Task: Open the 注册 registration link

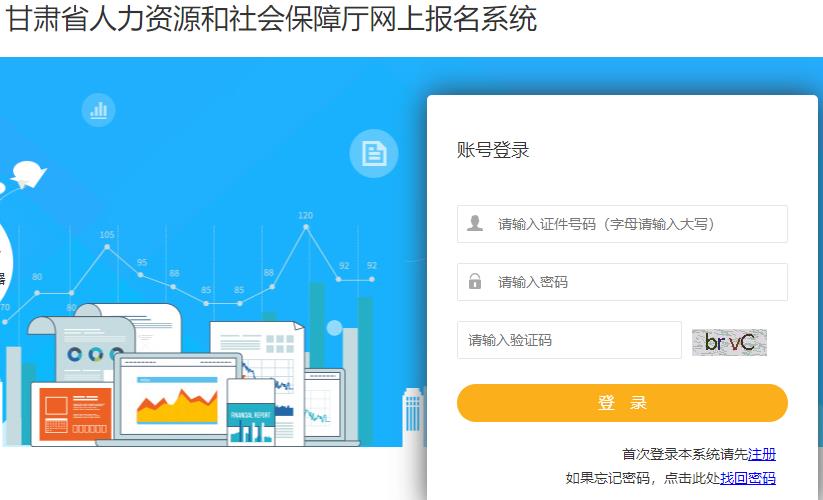Action: 762,454
